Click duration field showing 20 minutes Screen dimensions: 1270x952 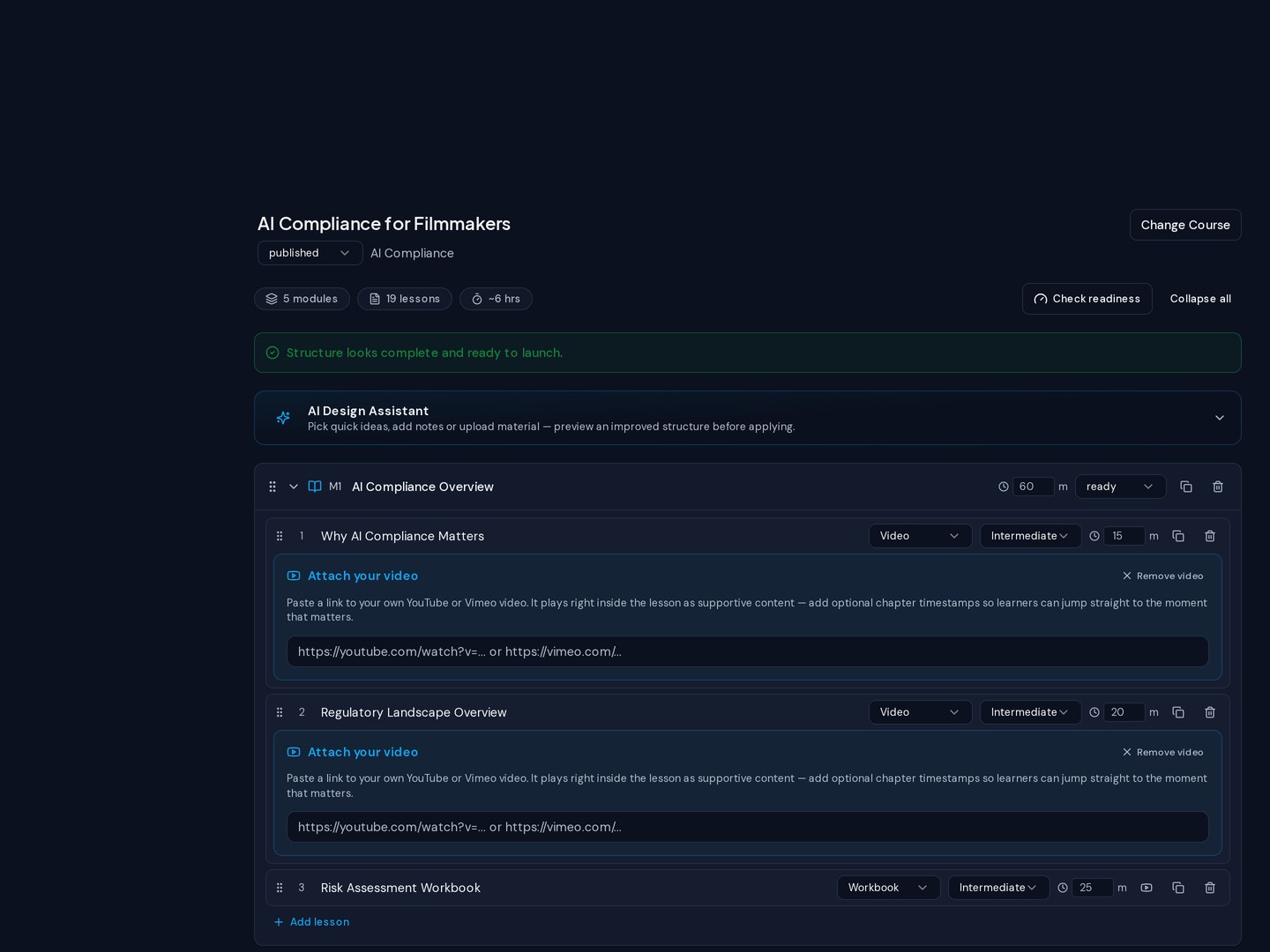(x=1124, y=712)
